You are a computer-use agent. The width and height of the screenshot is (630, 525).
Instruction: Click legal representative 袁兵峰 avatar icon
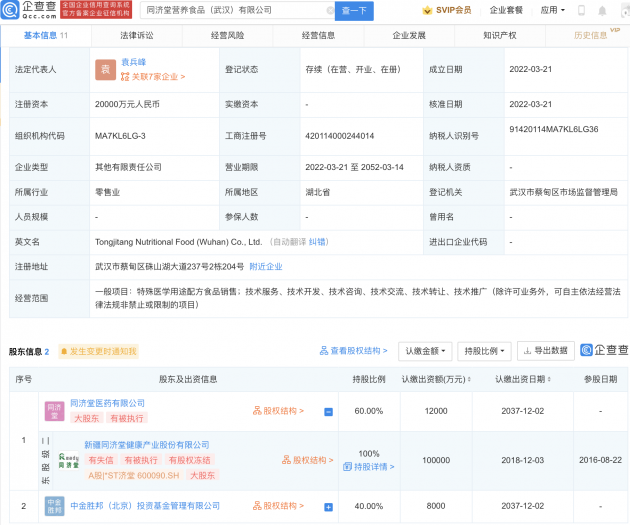tap(103, 69)
